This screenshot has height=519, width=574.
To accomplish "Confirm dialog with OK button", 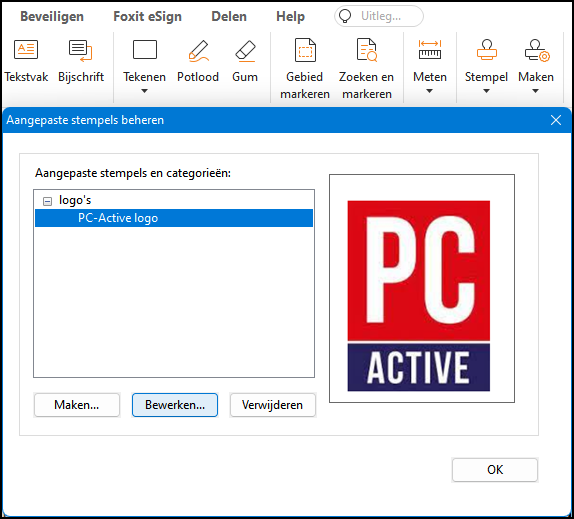I will (495, 470).
